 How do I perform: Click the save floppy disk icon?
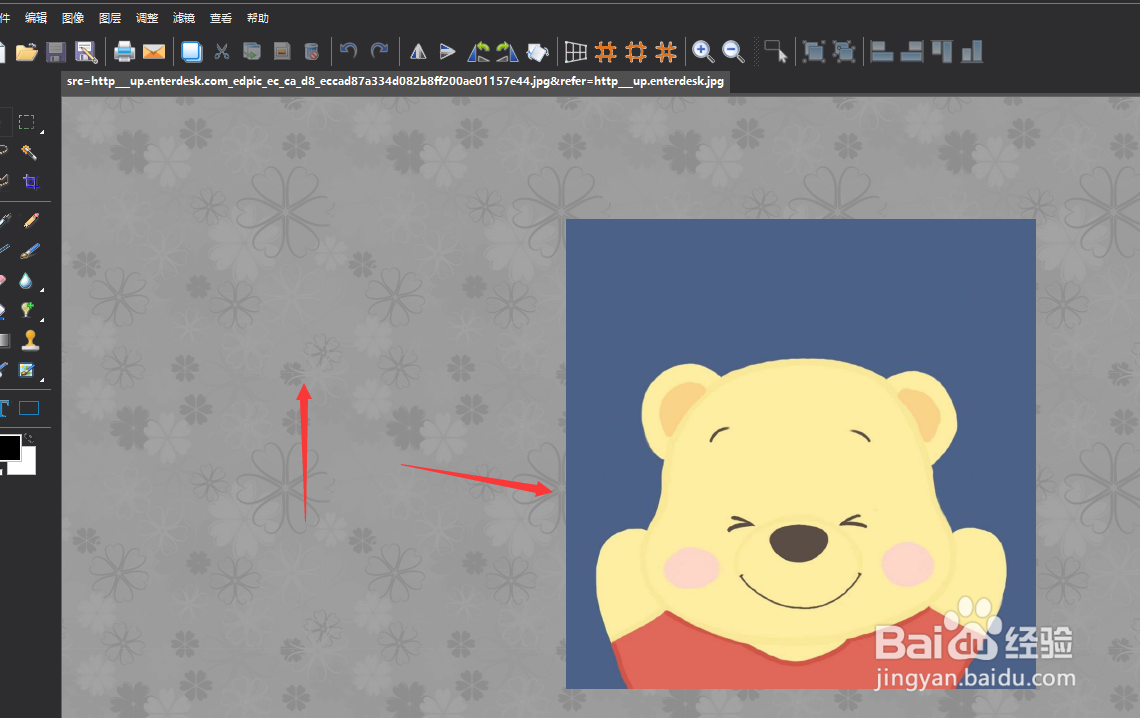pyautogui.click(x=56, y=52)
